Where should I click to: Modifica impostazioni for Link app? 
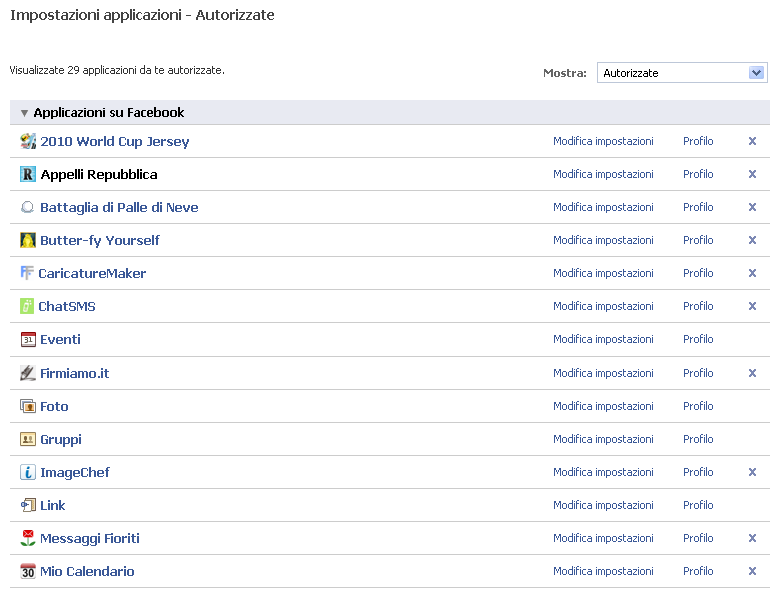(x=603, y=506)
